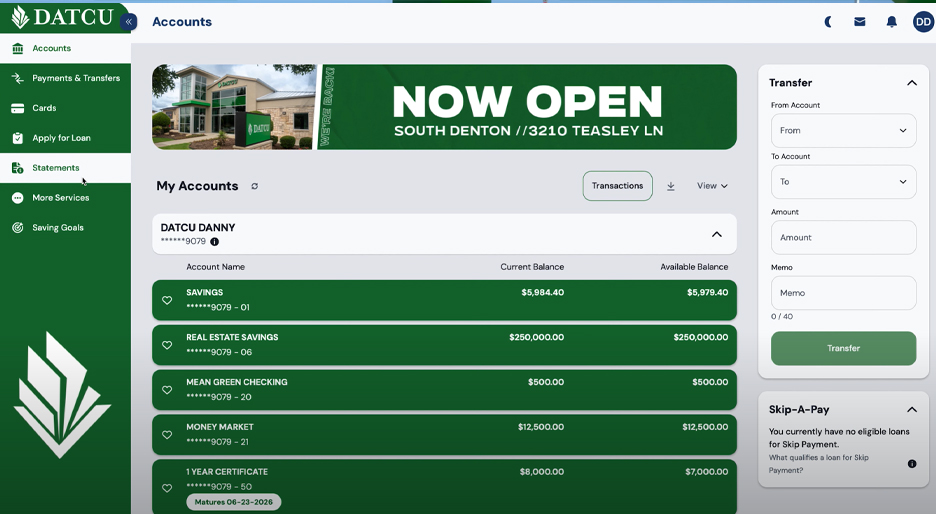
Task: Favorite the REAL ESTATE SAVINGS heart
Action: 167,345
